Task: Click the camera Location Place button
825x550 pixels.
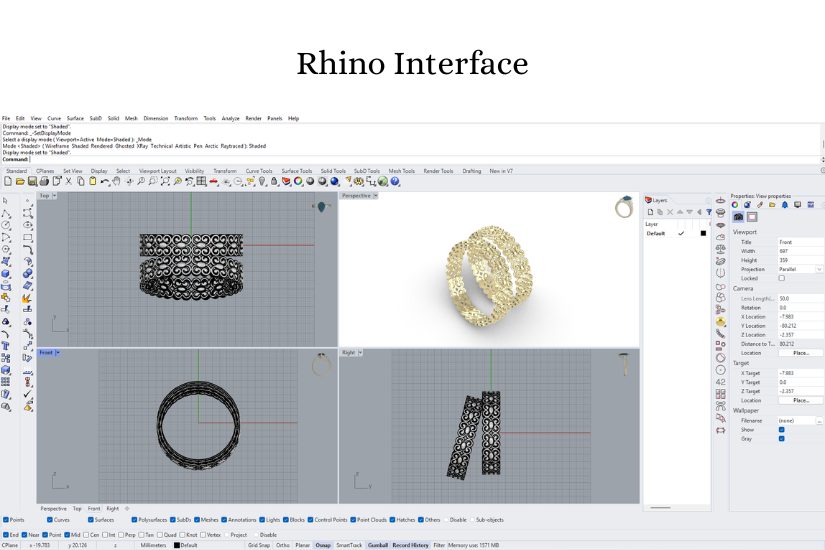Action: tap(801, 353)
